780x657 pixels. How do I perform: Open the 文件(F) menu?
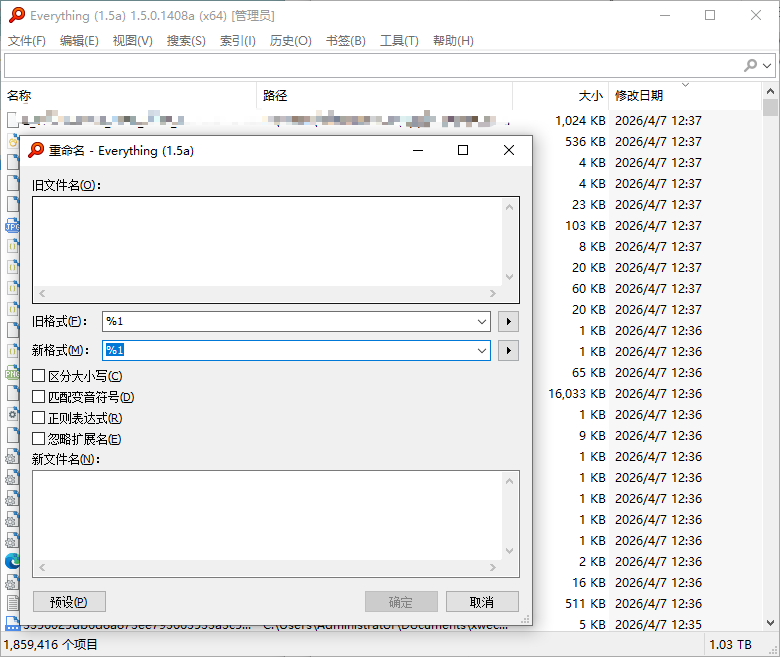click(27, 41)
